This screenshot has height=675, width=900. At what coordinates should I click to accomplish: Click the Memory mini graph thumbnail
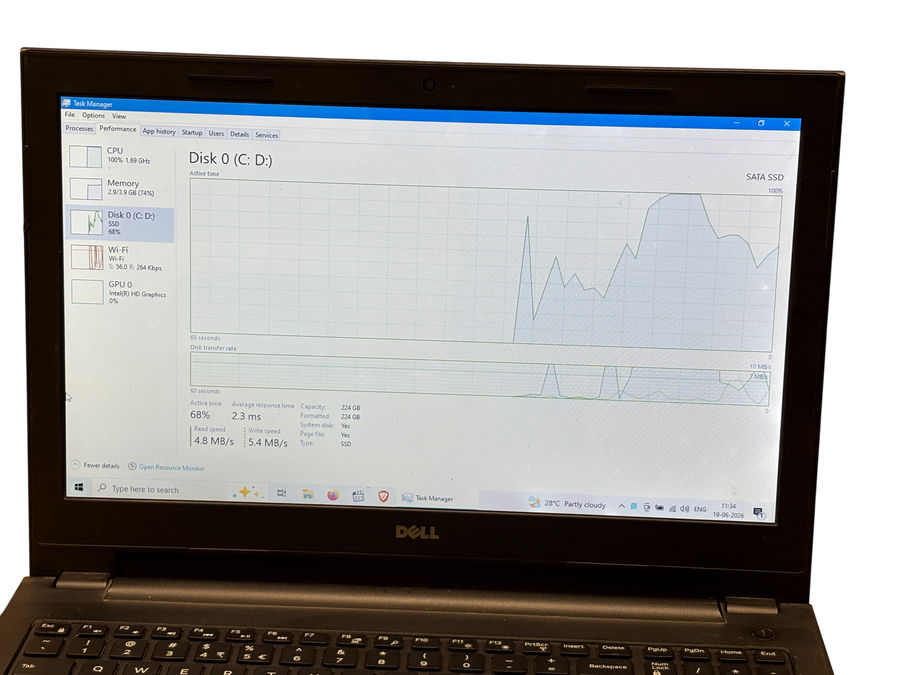tap(86, 188)
